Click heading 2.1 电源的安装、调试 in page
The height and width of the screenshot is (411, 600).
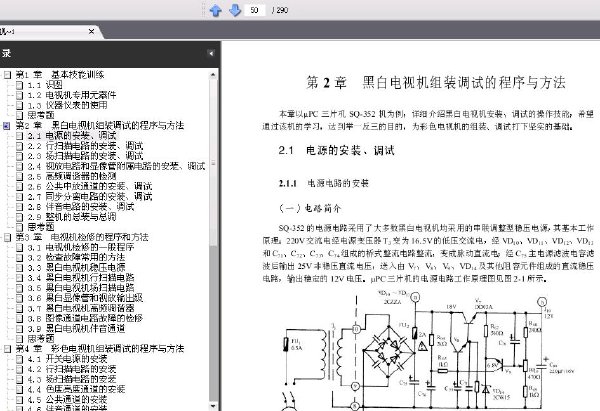pyautogui.click(x=336, y=150)
